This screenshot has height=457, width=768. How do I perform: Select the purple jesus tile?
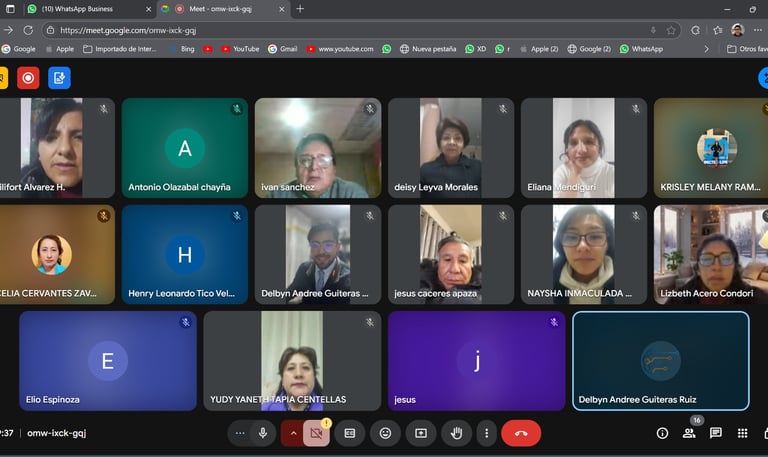(477, 361)
